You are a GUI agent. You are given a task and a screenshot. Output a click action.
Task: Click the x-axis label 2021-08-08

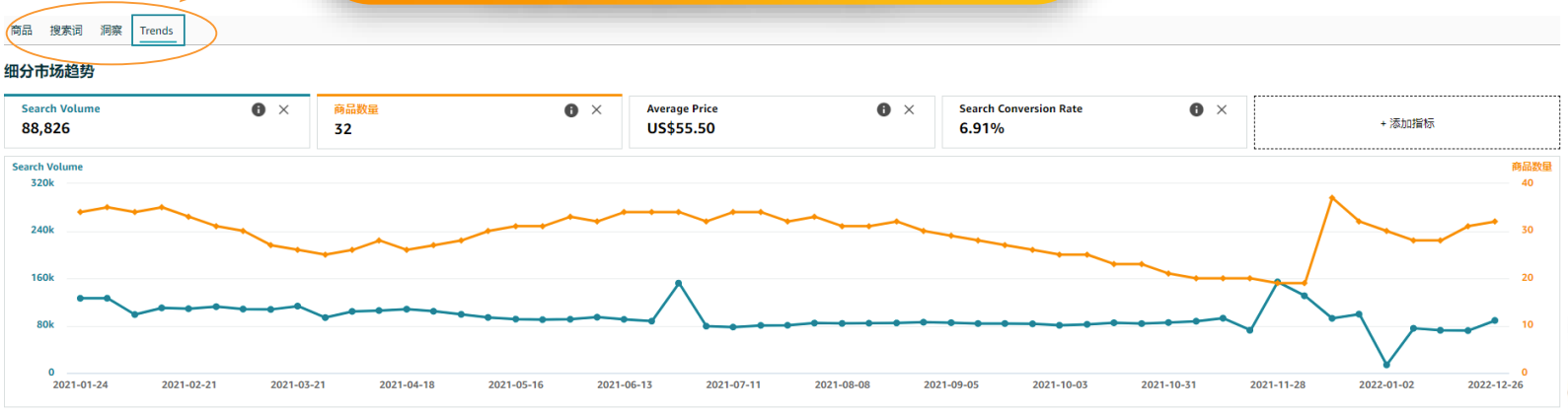[x=843, y=384]
